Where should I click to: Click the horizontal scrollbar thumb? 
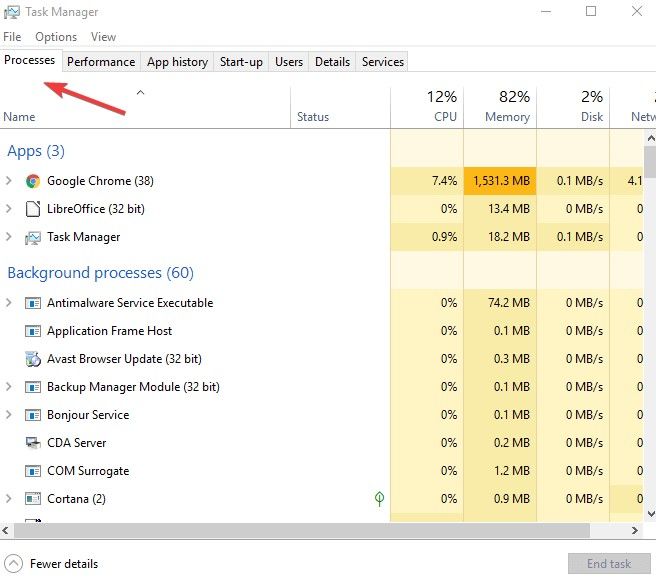click(302, 530)
